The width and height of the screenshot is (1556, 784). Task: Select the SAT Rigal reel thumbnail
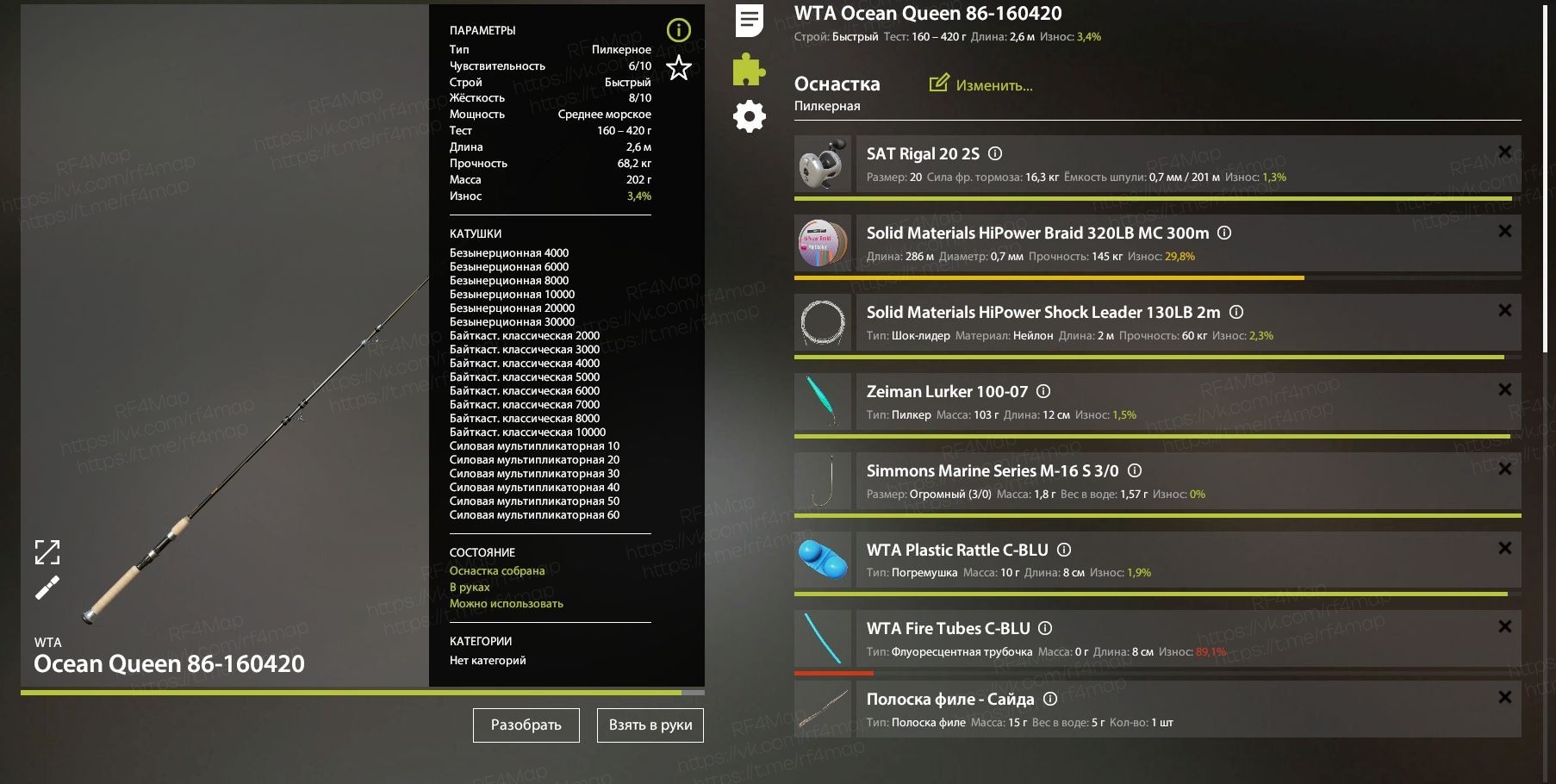tap(823, 164)
